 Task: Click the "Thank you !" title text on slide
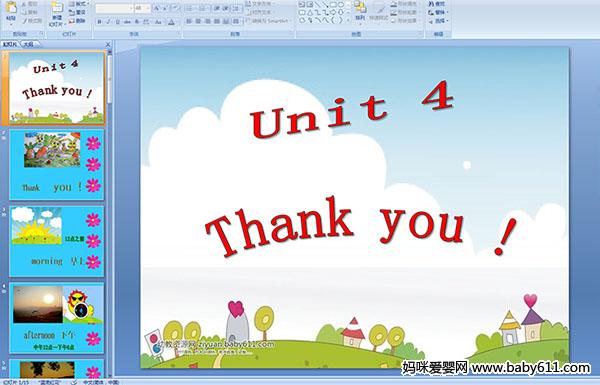(x=361, y=226)
